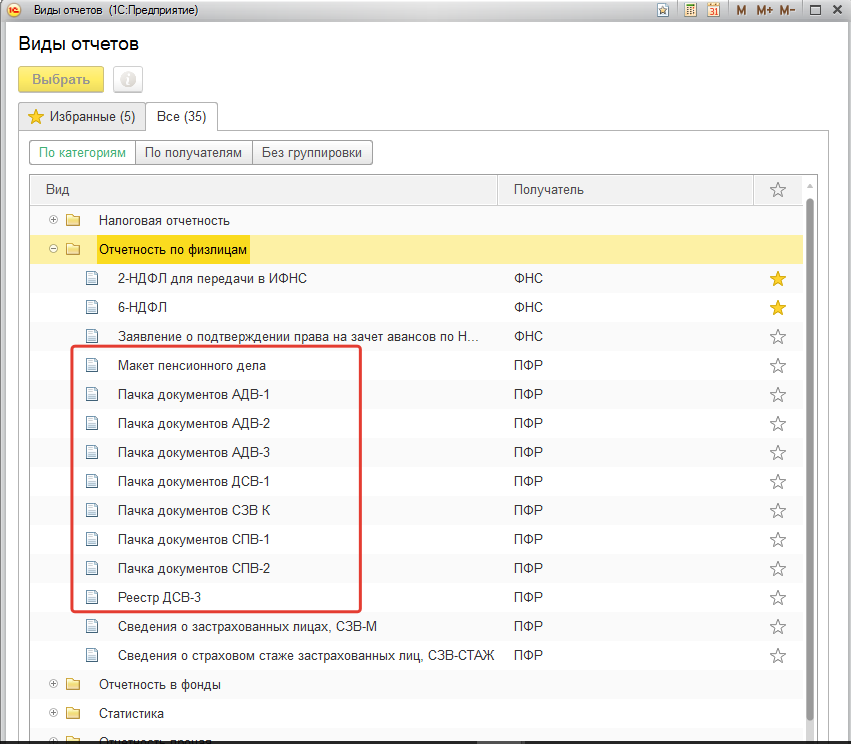Image resolution: width=851 pixels, height=744 pixels.
Task: Star the Макет пенсионного дела row
Action: coord(778,366)
